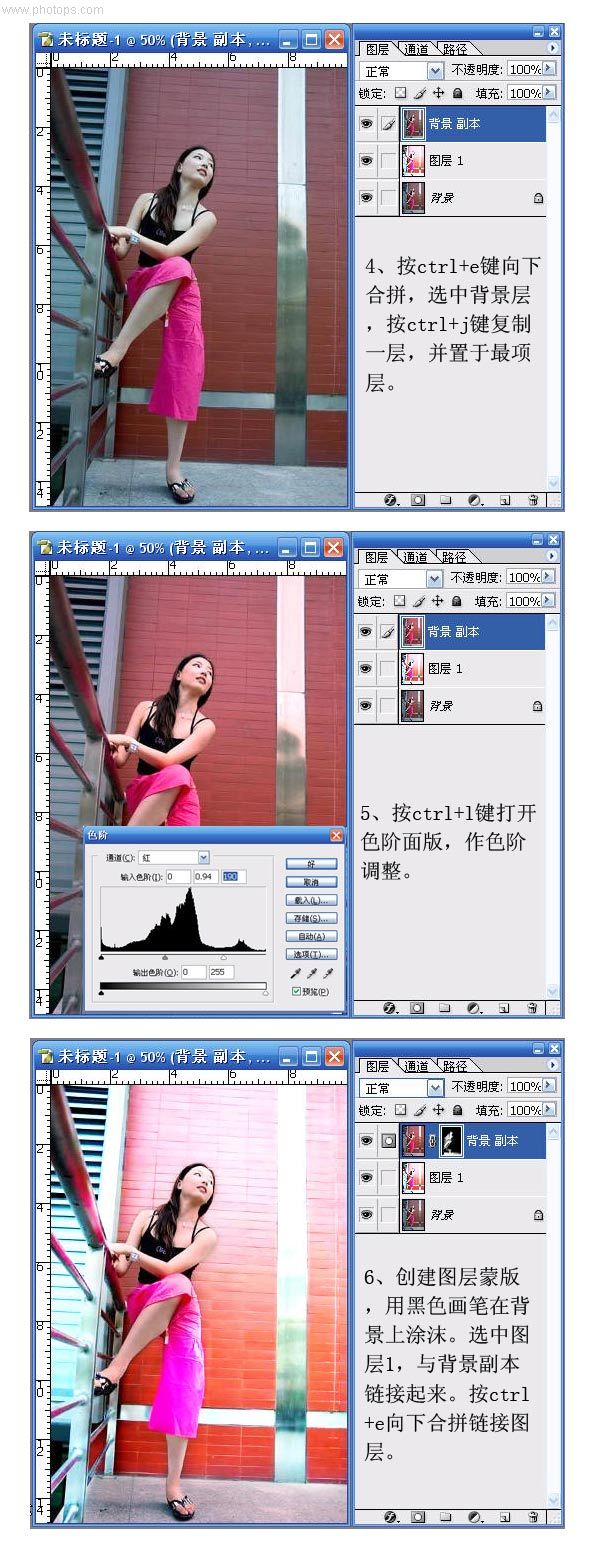Click the 自动(A) button in Levels dialog
The image size is (593, 1560).
click(311, 937)
